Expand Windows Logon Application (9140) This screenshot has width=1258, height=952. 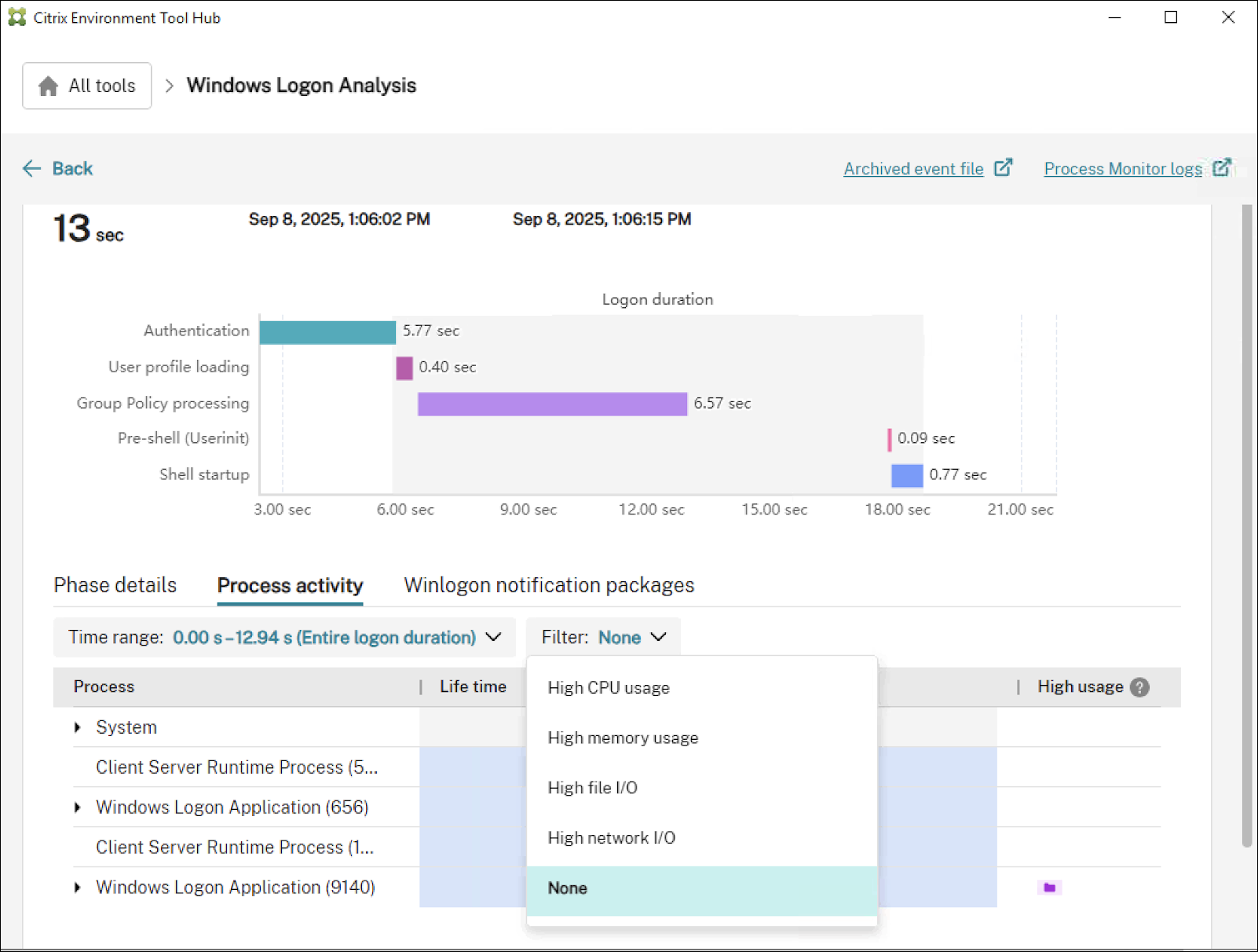[77, 887]
